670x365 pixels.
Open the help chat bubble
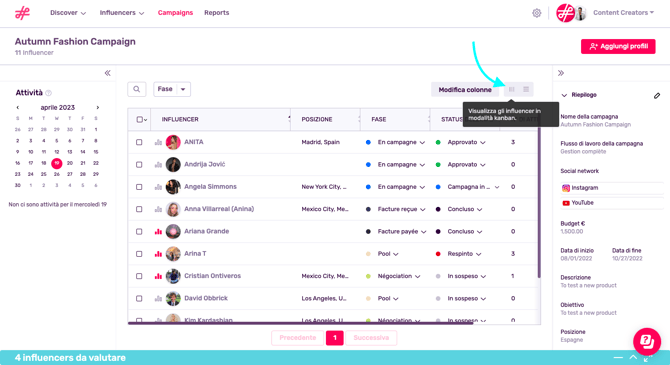pos(647,341)
